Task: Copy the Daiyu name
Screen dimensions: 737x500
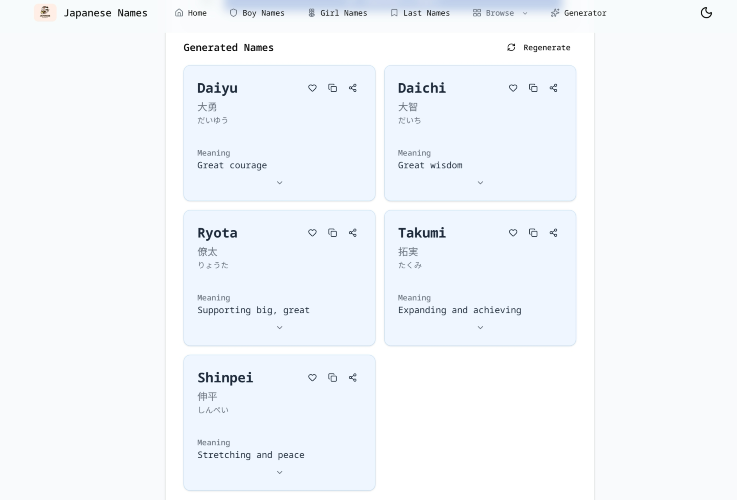Action: (x=332, y=88)
